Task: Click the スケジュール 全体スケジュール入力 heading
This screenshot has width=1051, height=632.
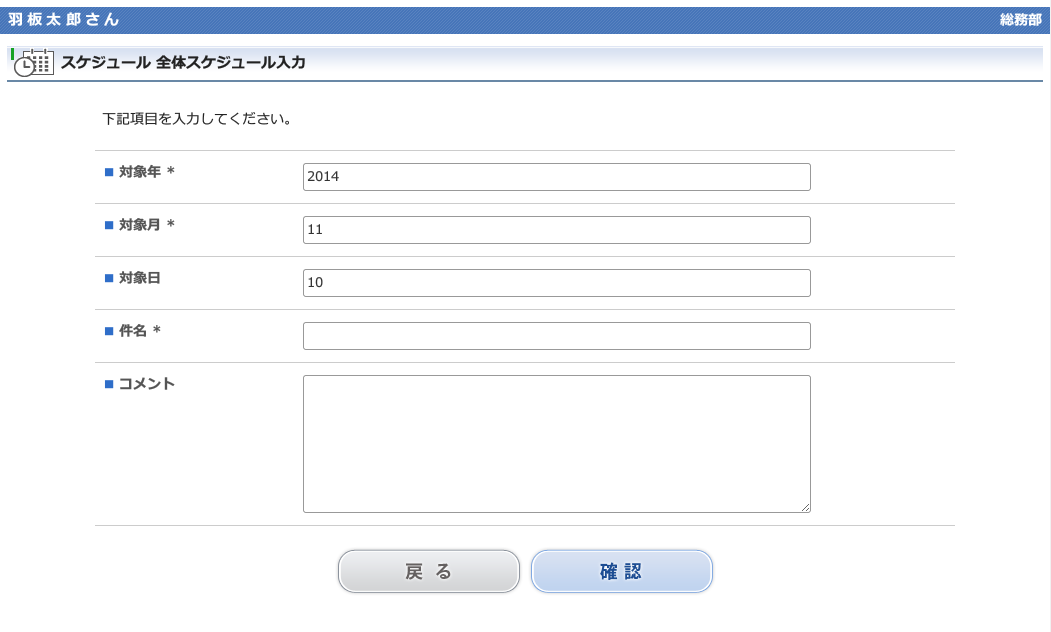Action: (x=183, y=62)
